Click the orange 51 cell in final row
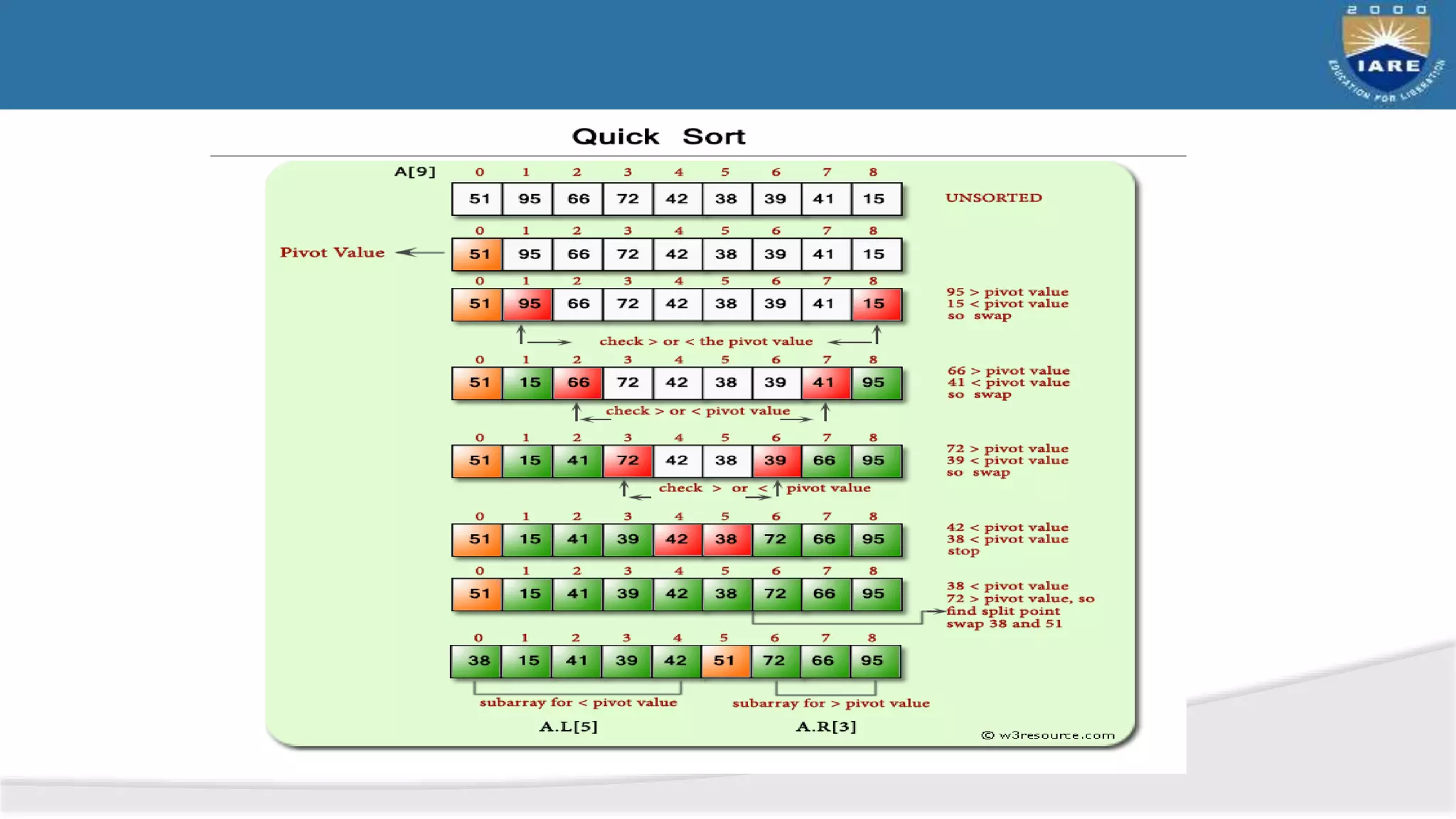The height and width of the screenshot is (819, 1456). [x=724, y=661]
